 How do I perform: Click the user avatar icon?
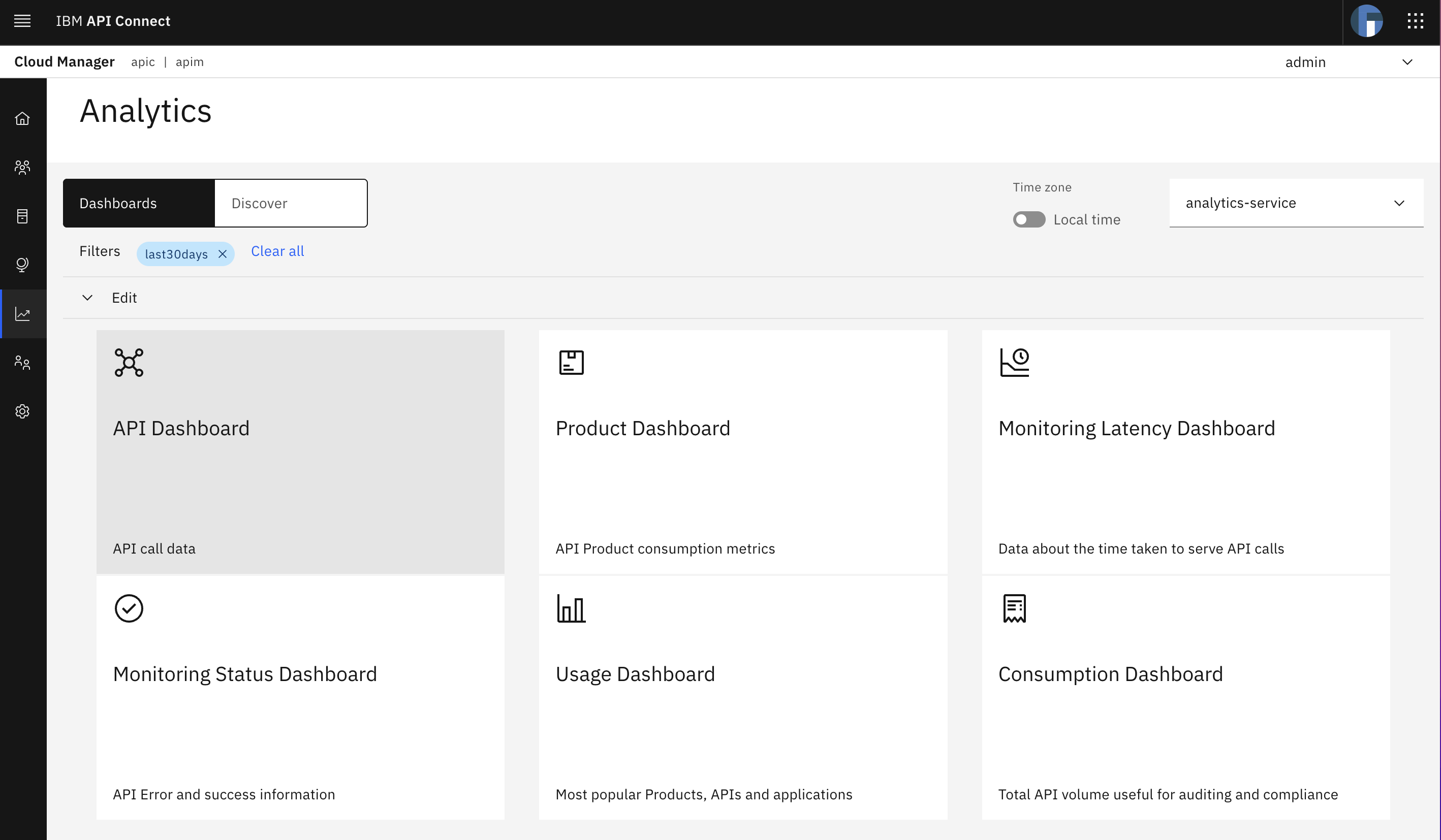click(1367, 21)
